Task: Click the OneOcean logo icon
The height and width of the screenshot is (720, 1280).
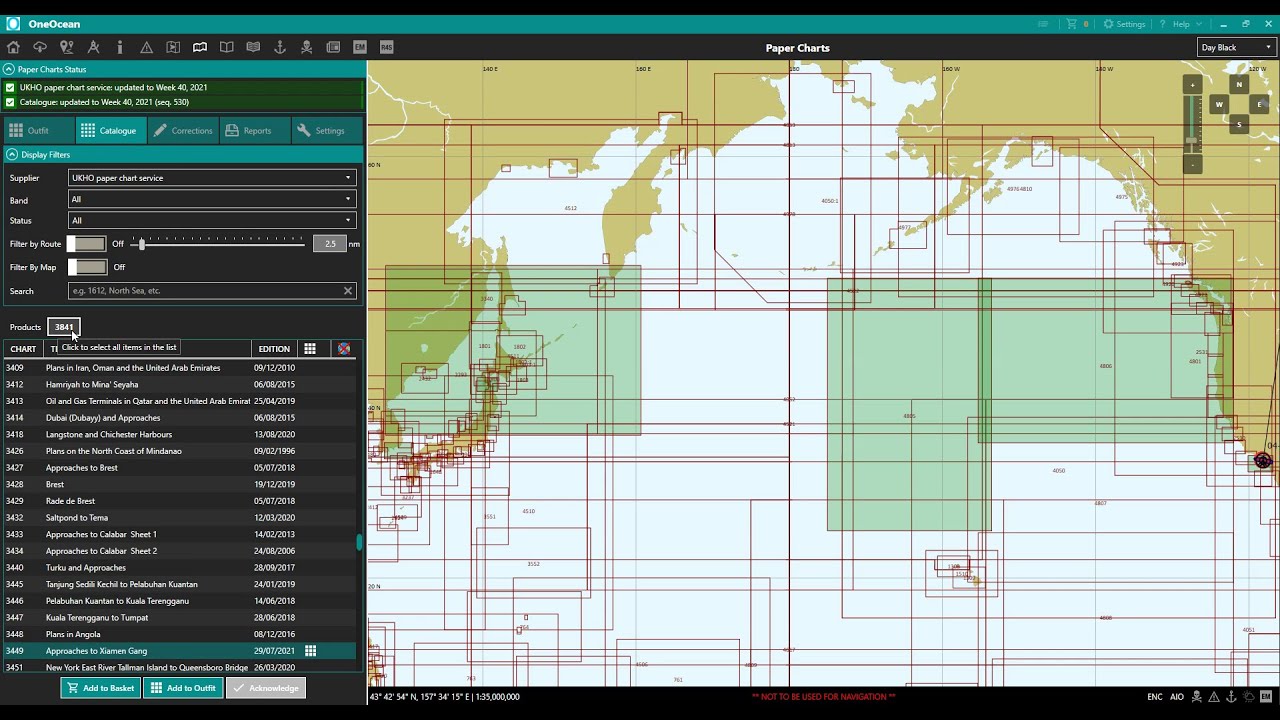Action: [x=13, y=23]
